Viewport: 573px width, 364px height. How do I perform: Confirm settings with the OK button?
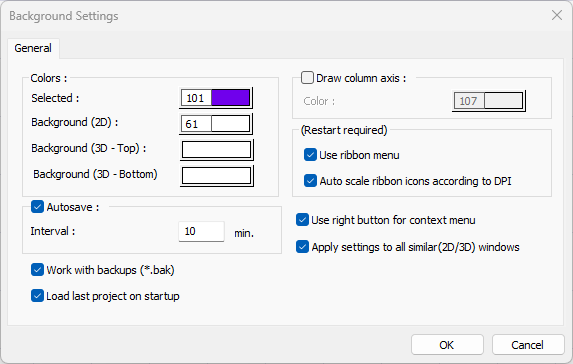pos(447,345)
